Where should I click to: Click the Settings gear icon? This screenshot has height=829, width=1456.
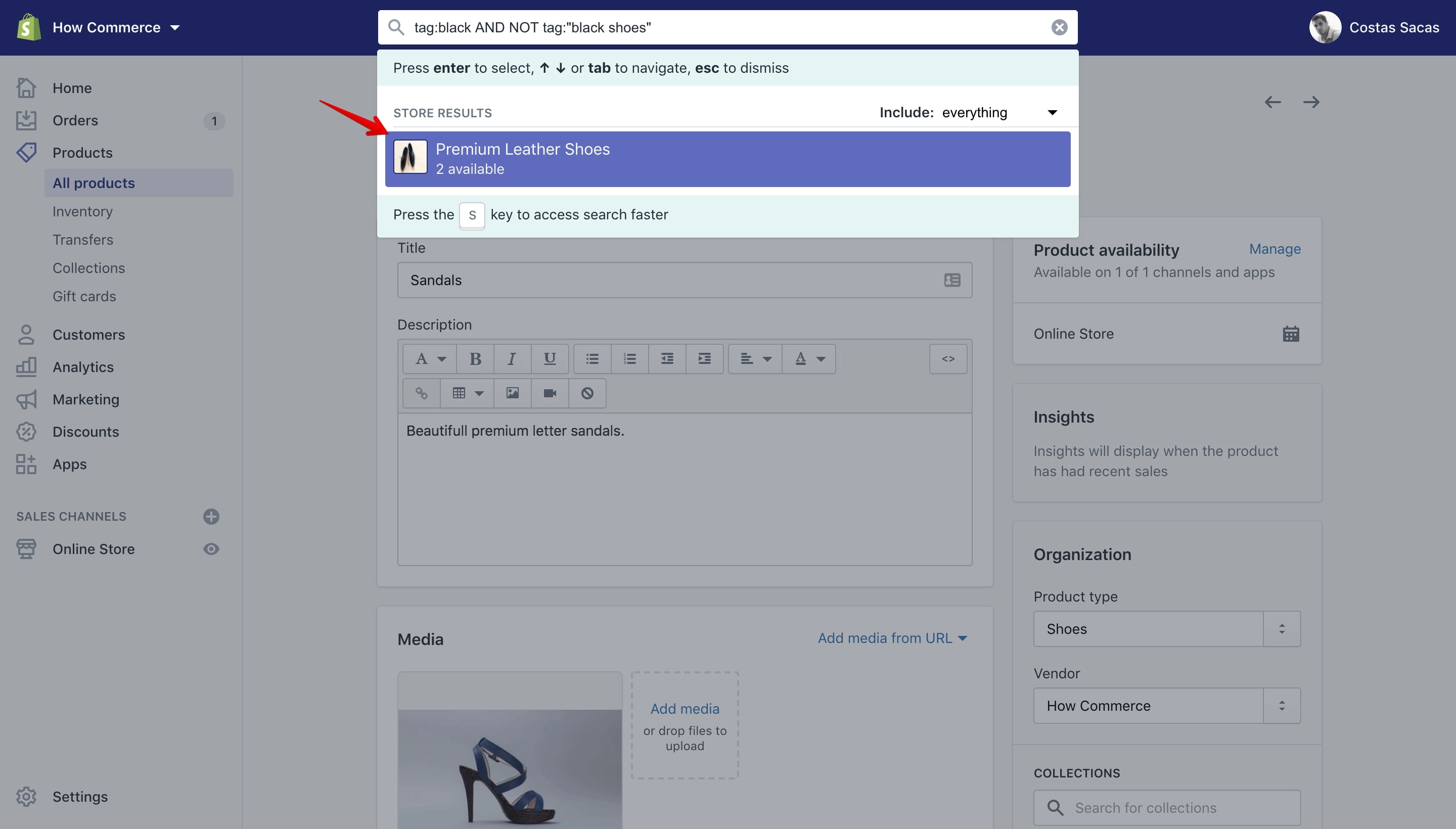point(26,797)
